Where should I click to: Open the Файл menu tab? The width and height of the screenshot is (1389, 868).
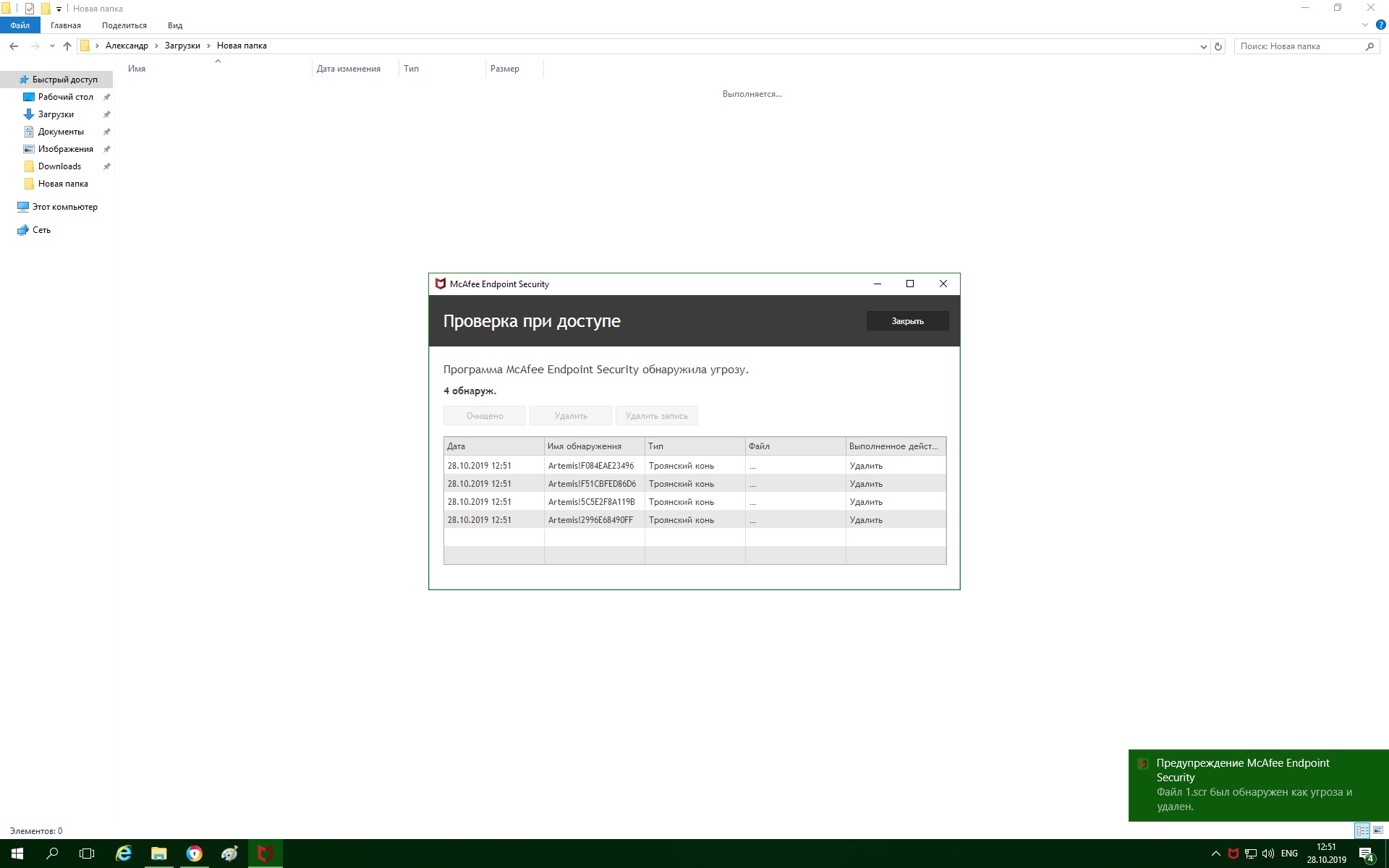[x=20, y=25]
